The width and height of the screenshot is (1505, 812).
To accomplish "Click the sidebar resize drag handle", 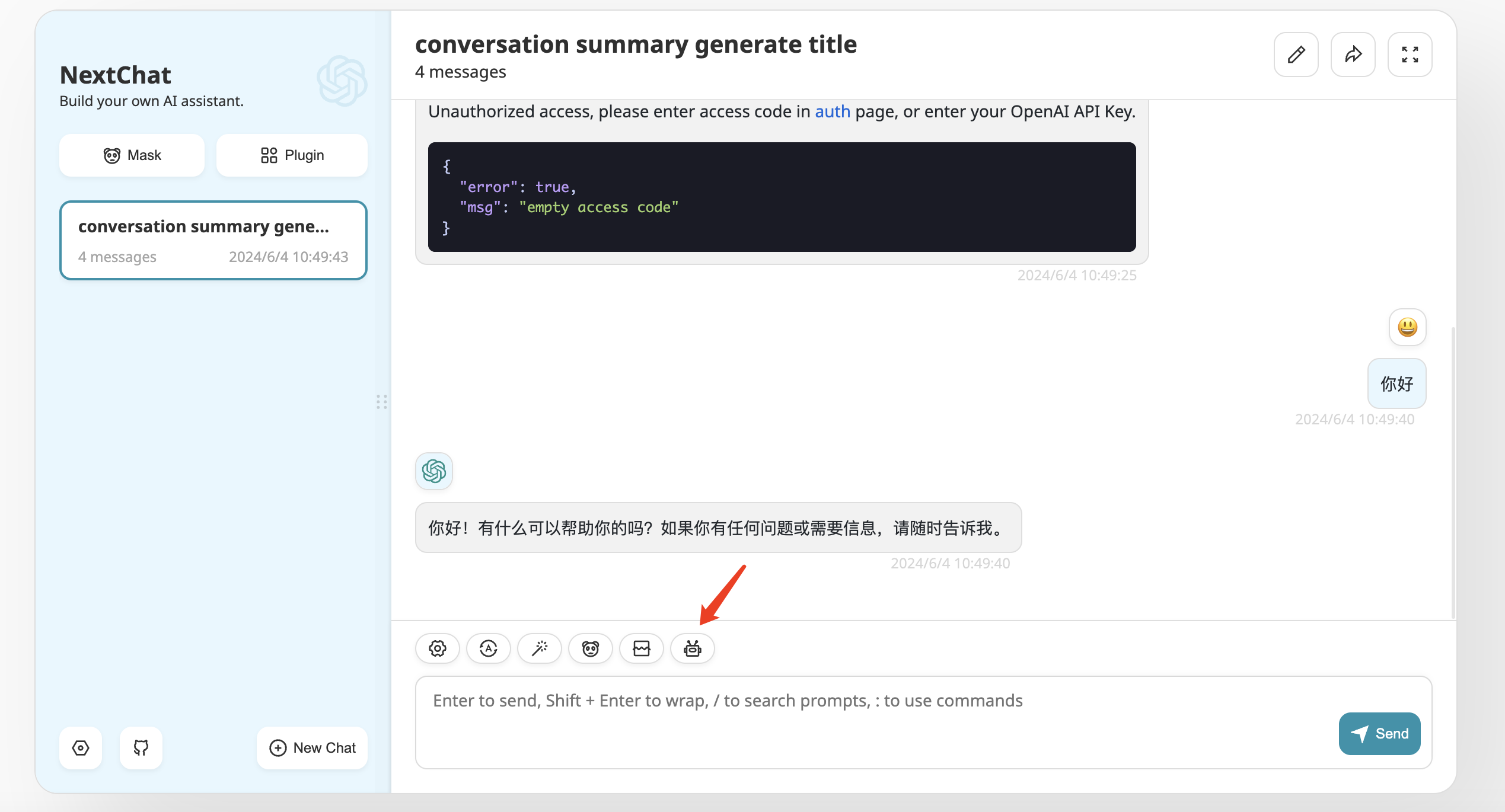I will [382, 402].
